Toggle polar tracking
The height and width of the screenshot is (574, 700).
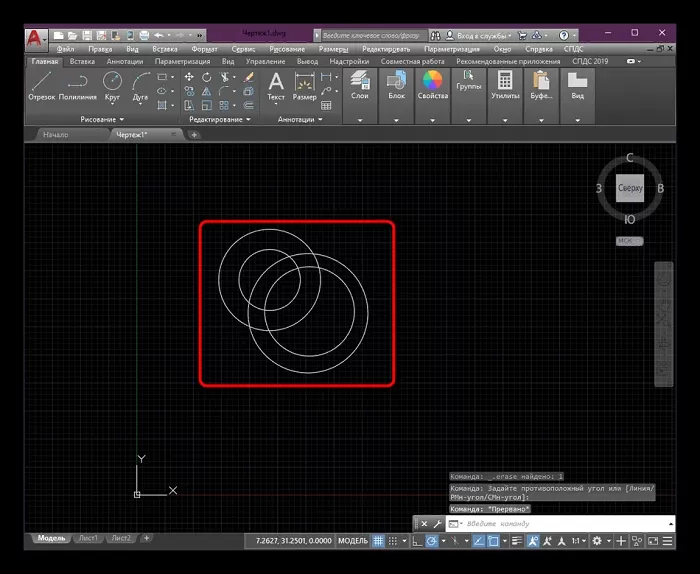(x=432, y=541)
